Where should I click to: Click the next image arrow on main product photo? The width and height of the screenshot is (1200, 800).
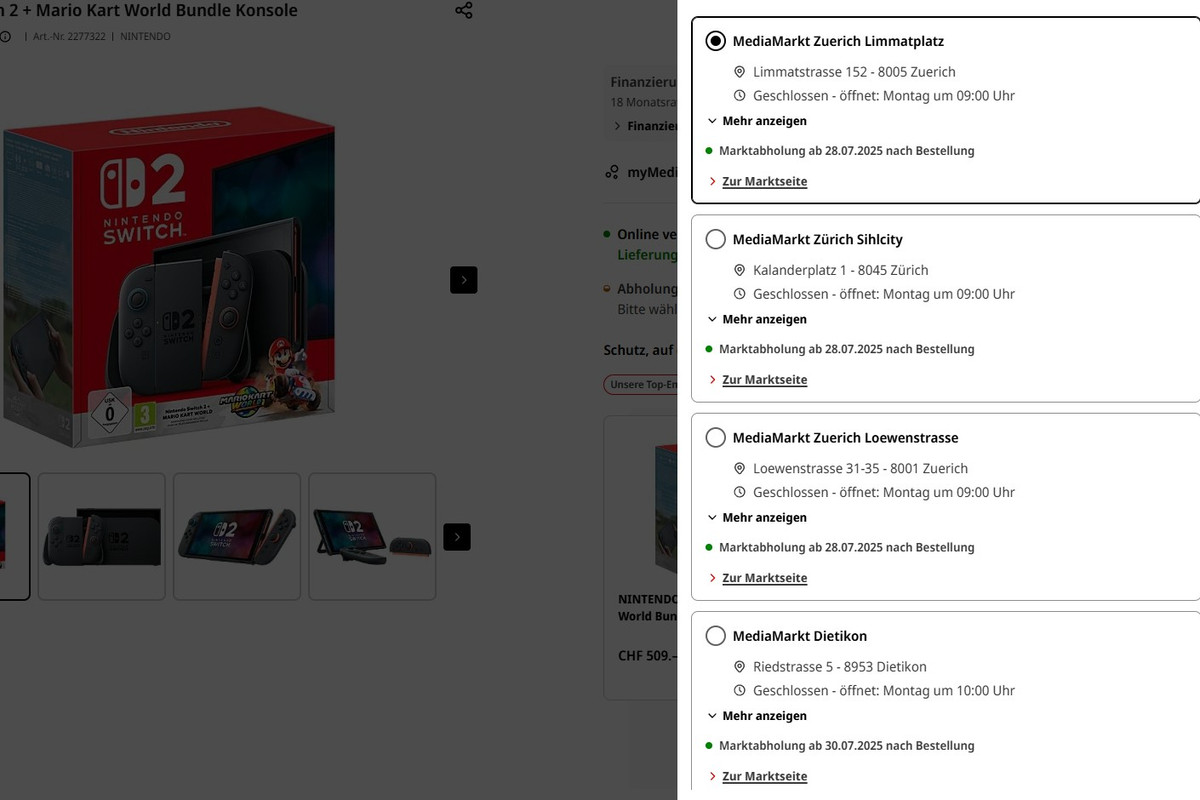point(464,280)
